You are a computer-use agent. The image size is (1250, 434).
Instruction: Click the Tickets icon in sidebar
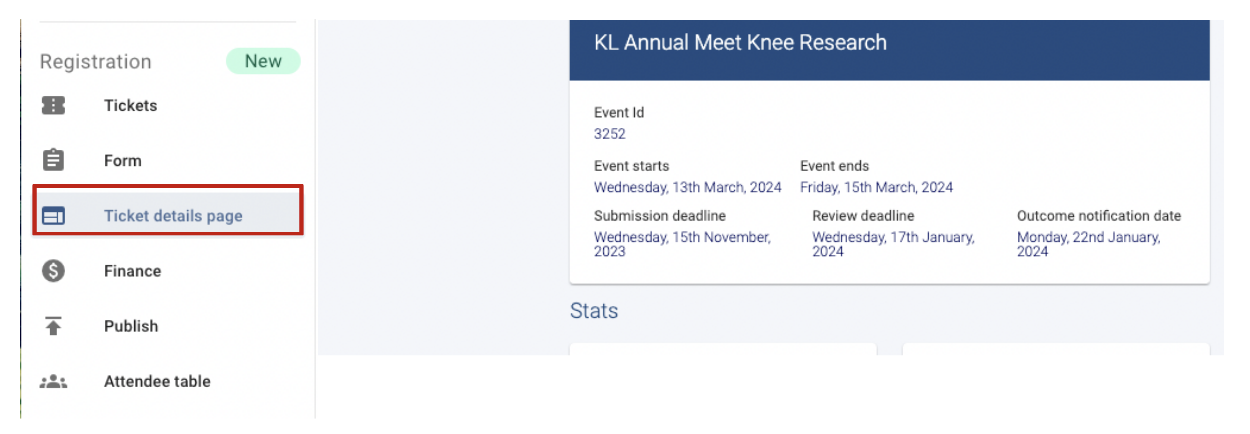pyautogui.click(x=53, y=105)
